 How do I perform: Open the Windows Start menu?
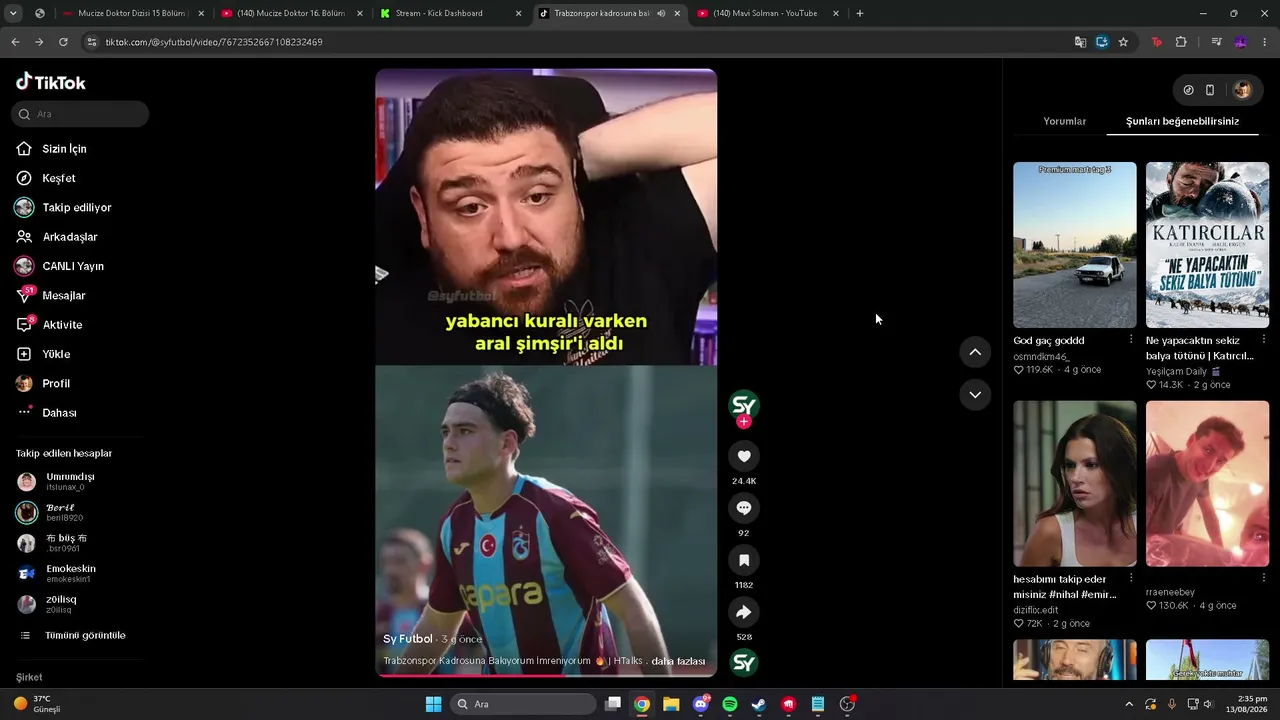pyautogui.click(x=433, y=704)
